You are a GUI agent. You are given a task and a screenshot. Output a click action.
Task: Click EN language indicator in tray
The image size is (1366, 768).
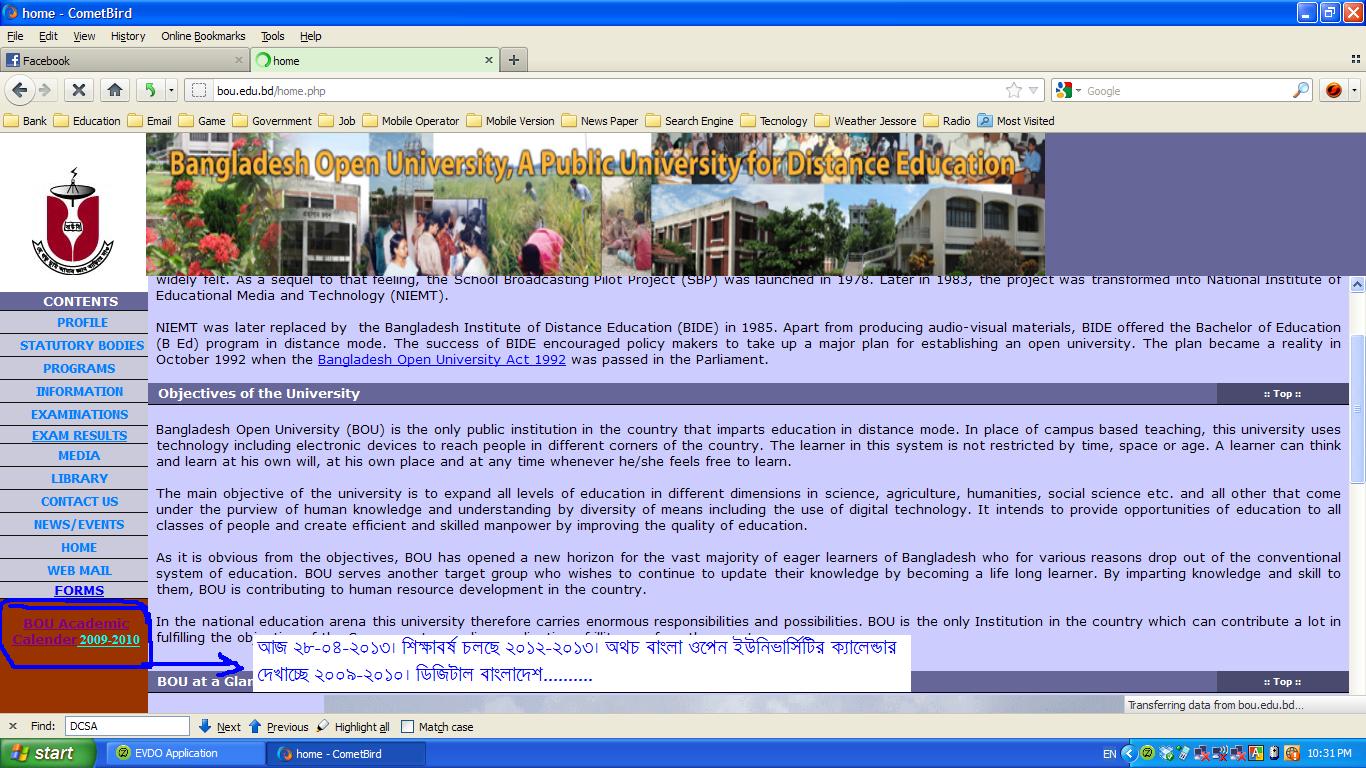pyautogui.click(x=1109, y=753)
